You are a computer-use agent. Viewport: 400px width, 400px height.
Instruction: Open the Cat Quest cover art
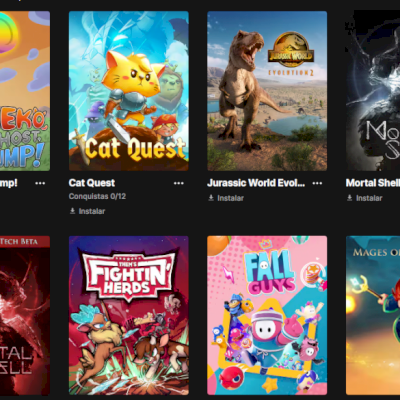tap(129, 91)
